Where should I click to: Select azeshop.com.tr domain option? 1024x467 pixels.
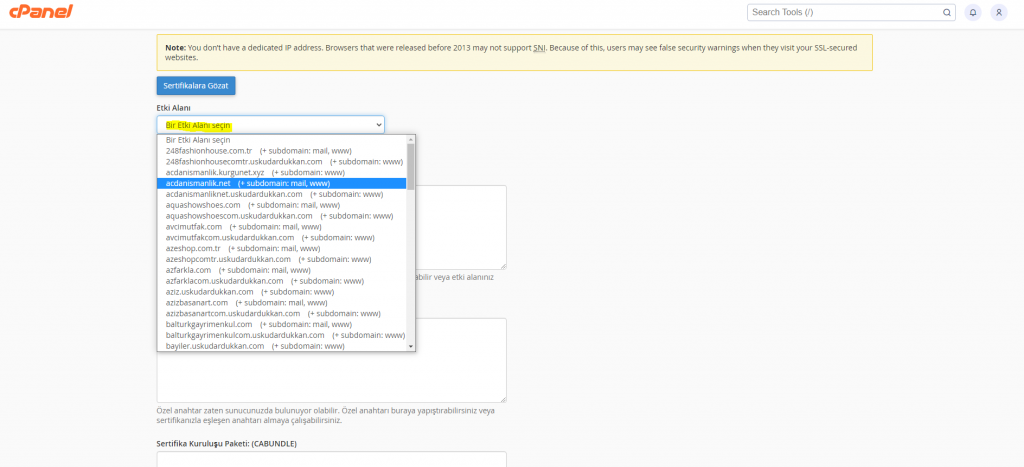[281, 248]
